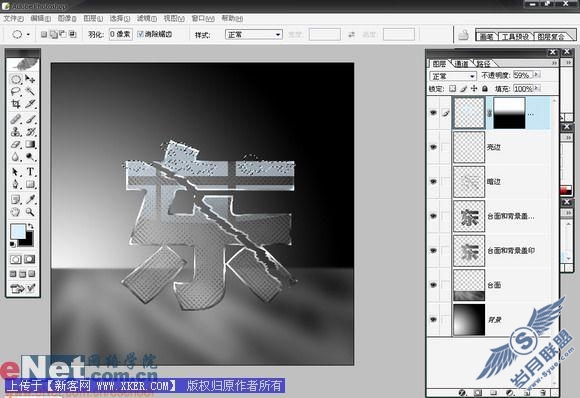Select the Gradient tool

pyautogui.click(x=30, y=144)
